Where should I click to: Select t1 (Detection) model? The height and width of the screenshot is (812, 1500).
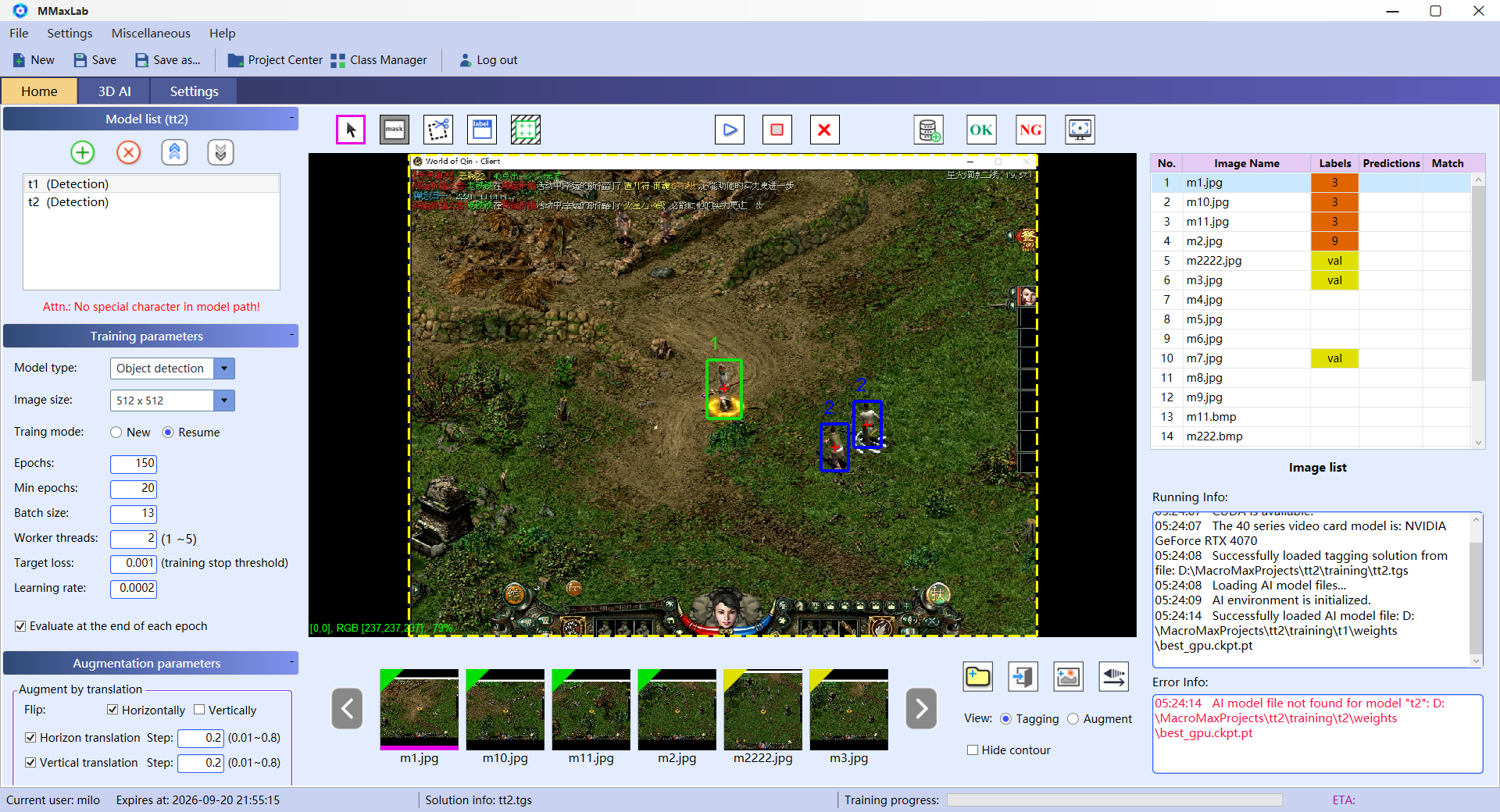point(152,184)
